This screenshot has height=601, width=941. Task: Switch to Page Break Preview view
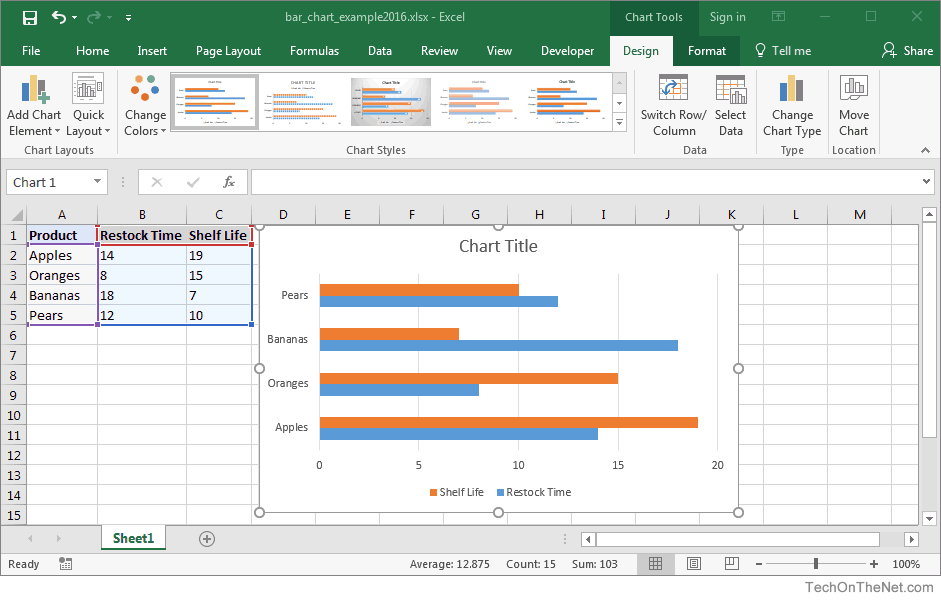tap(731, 563)
